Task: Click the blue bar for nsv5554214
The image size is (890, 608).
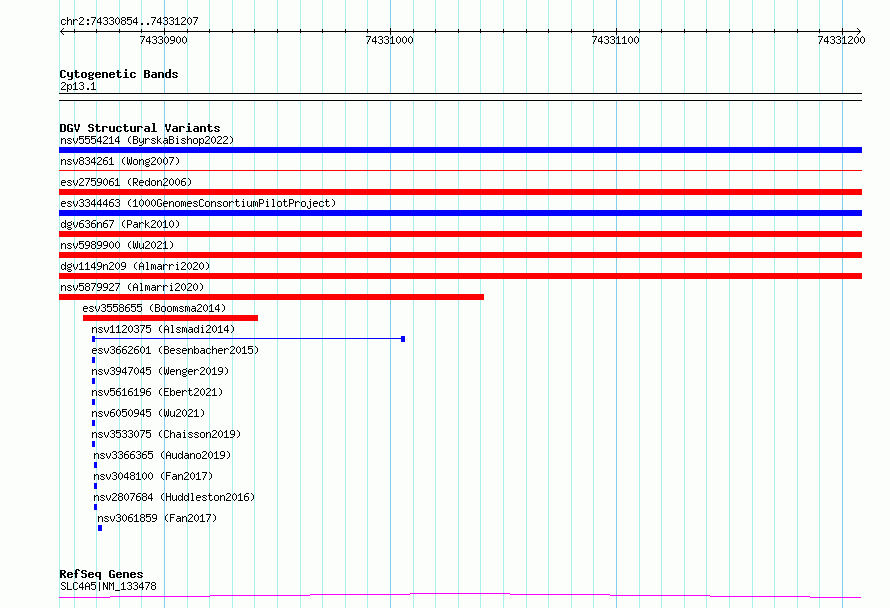Action: point(460,150)
